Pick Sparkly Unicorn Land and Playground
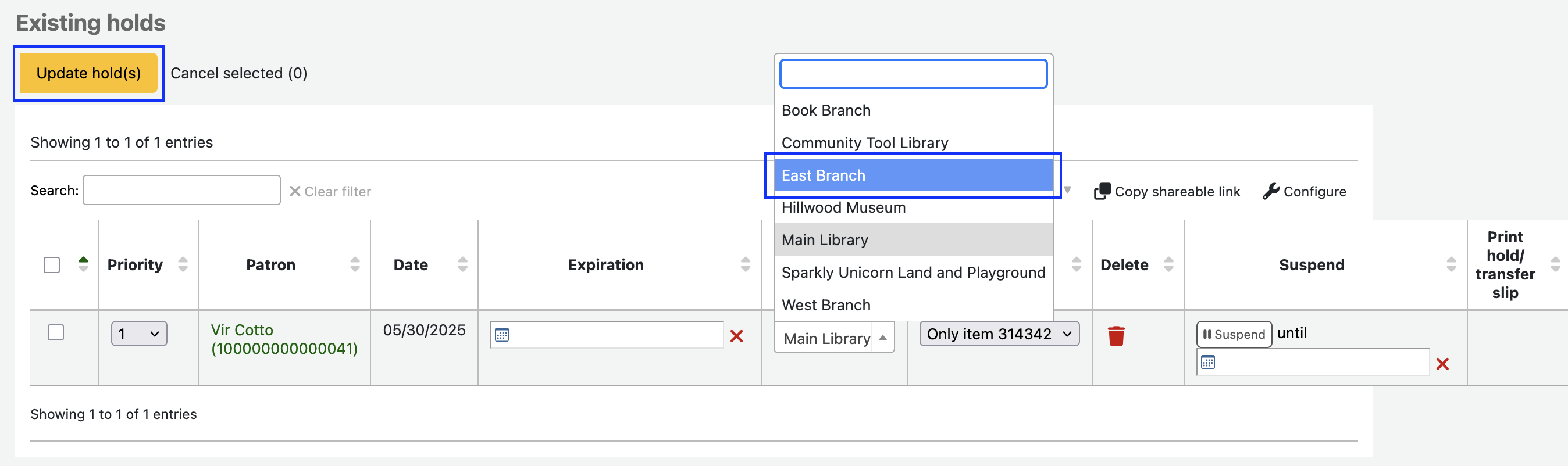 (x=913, y=273)
